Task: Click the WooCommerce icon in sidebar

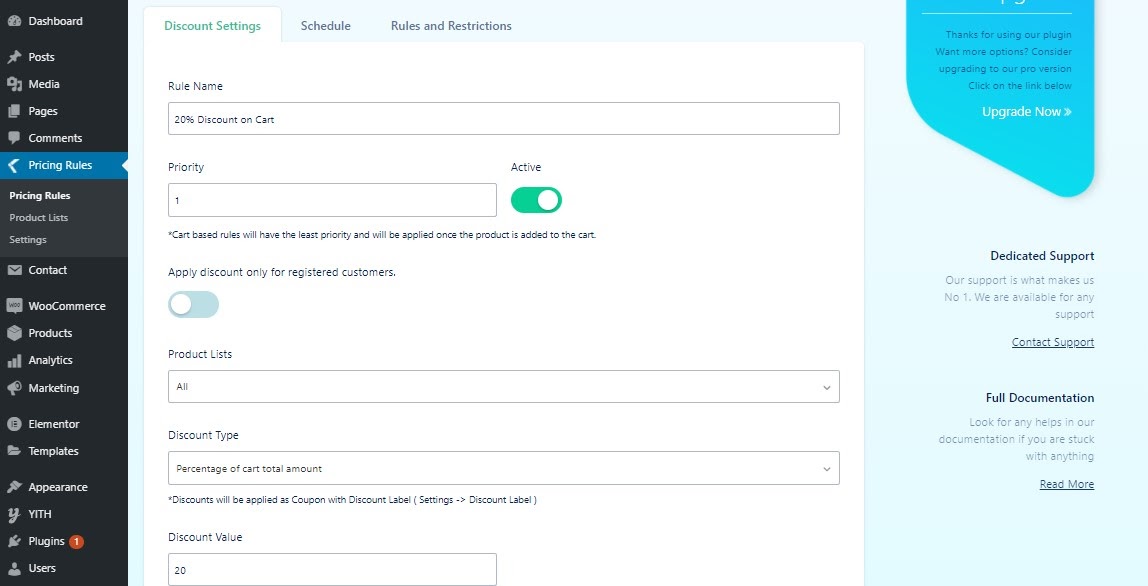Action: click(14, 306)
